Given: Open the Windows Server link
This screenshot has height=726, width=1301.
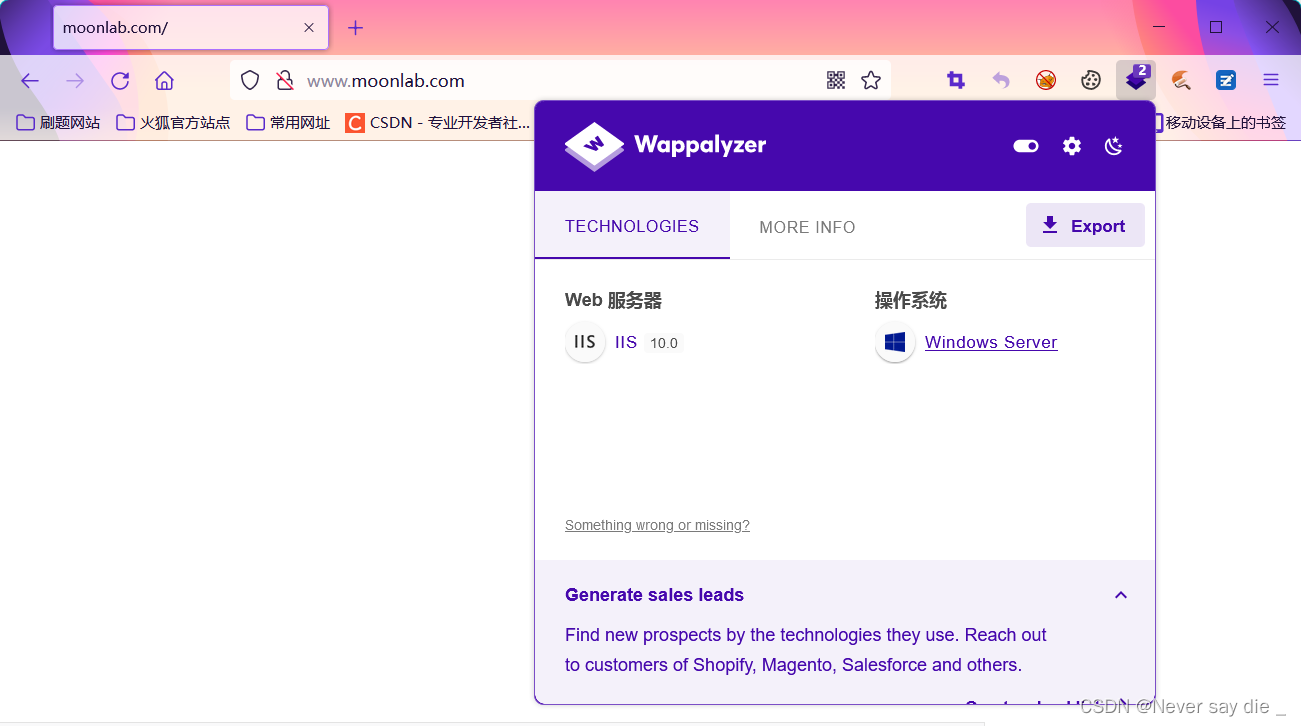Looking at the screenshot, I should click(991, 342).
